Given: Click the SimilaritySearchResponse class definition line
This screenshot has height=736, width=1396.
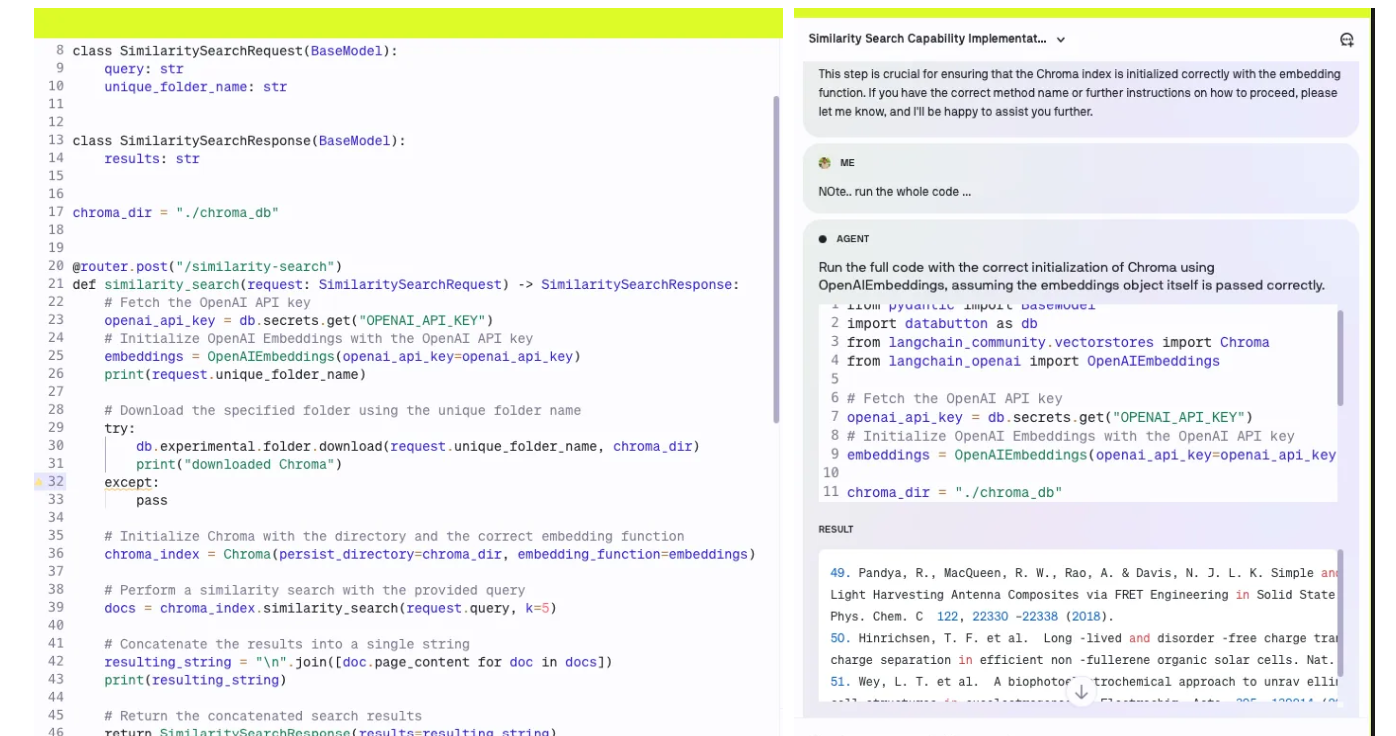Looking at the screenshot, I should point(239,141).
